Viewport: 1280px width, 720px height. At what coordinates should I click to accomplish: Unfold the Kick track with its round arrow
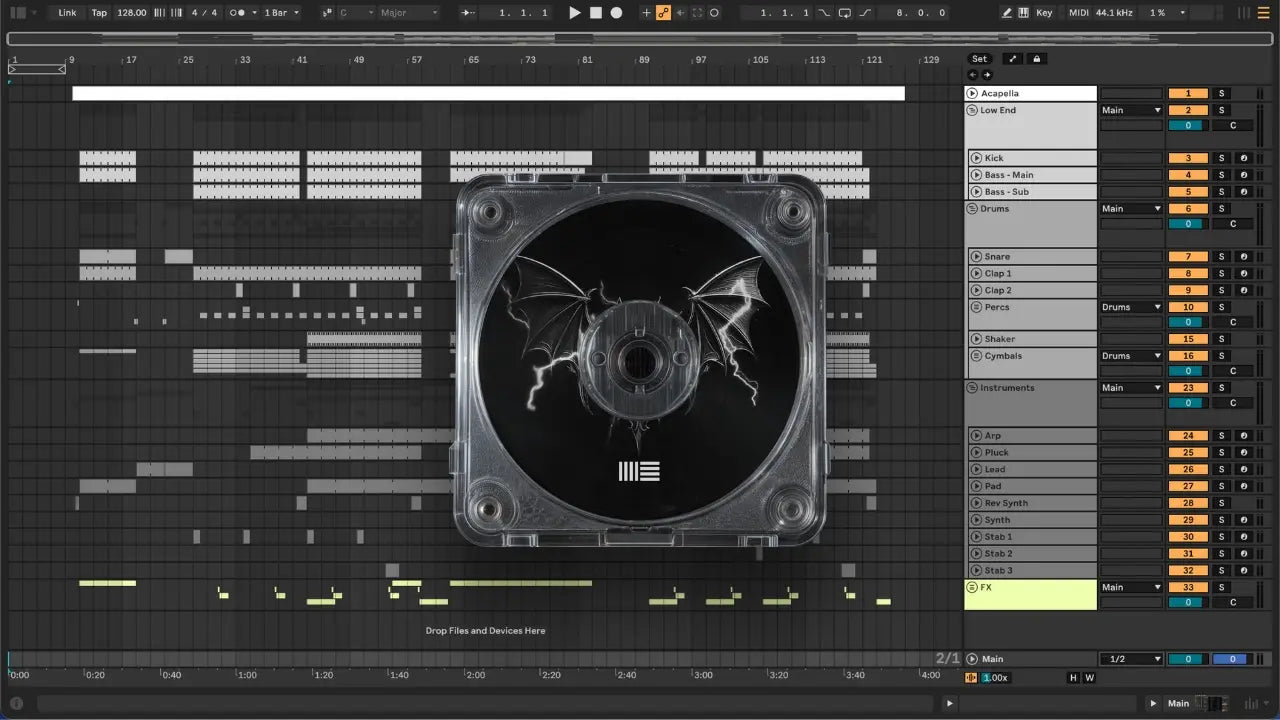pos(975,158)
